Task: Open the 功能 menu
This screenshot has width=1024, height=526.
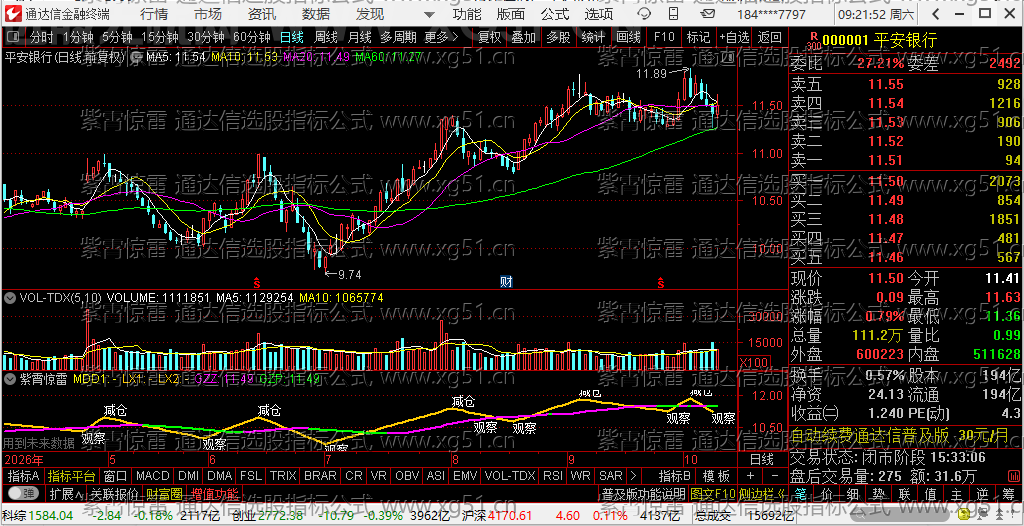Action: tap(467, 14)
